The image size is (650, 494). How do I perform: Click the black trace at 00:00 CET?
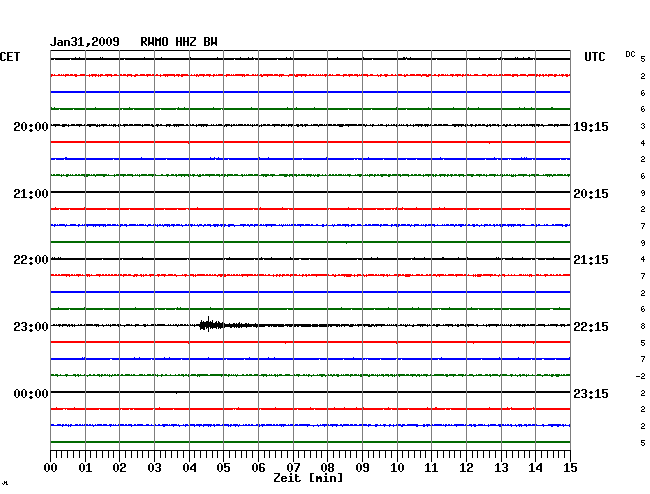(310, 392)
